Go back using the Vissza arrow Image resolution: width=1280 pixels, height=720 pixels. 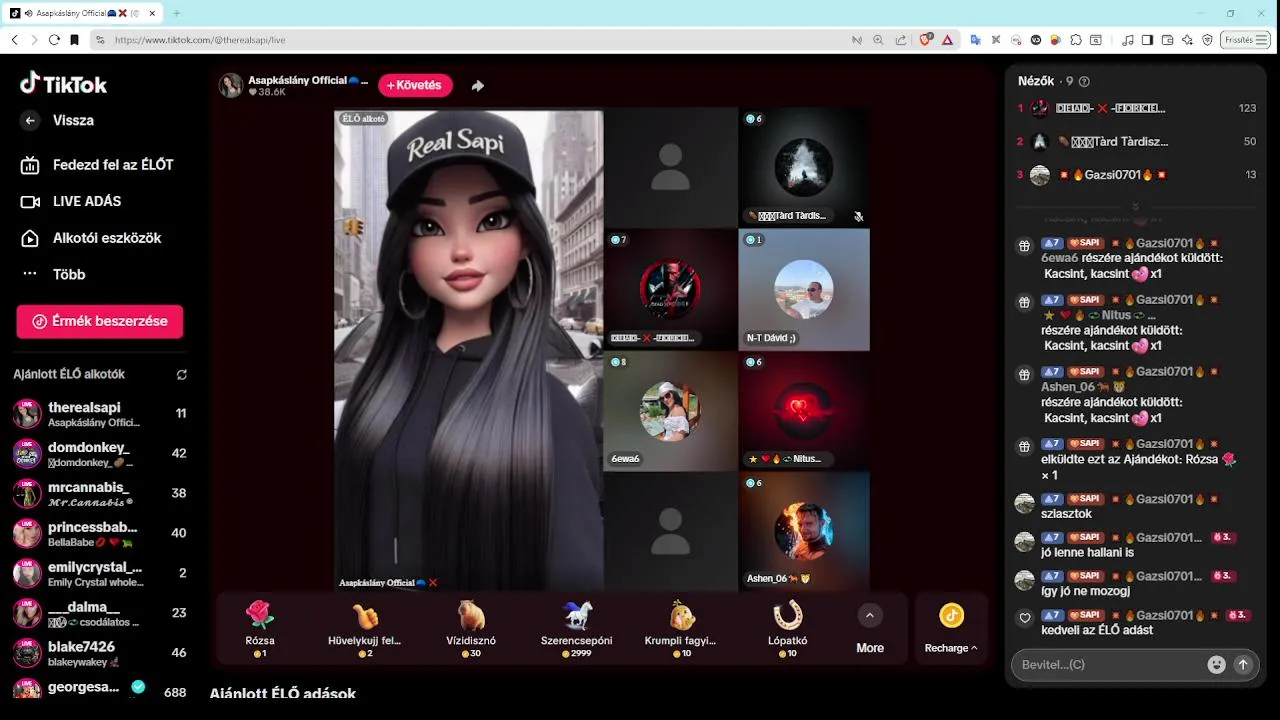(30, 121)
